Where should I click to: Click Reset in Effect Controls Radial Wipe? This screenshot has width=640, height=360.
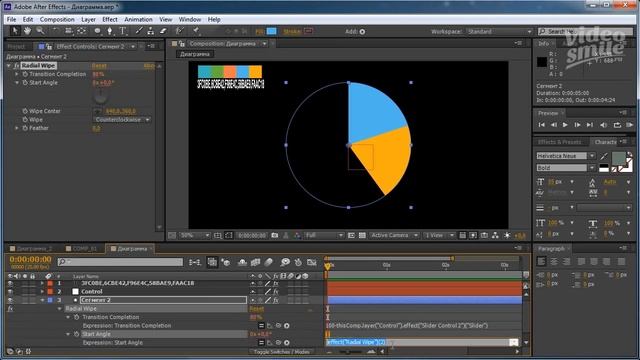99,66
